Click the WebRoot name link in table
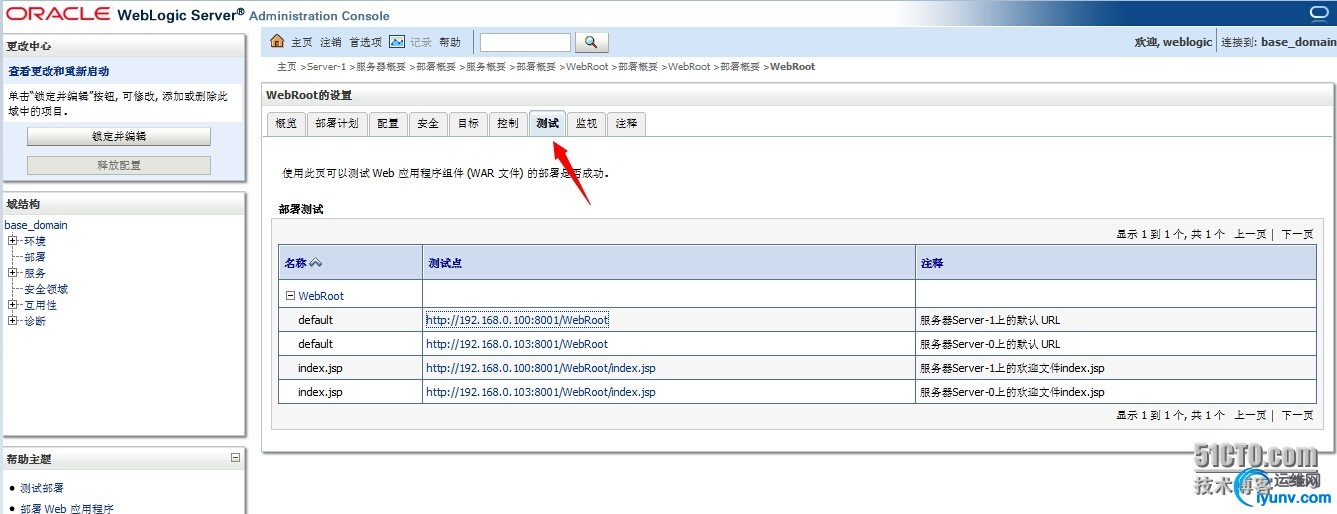Image resolution: width=1337 pixels, height=514 pixels. point(321,296)
